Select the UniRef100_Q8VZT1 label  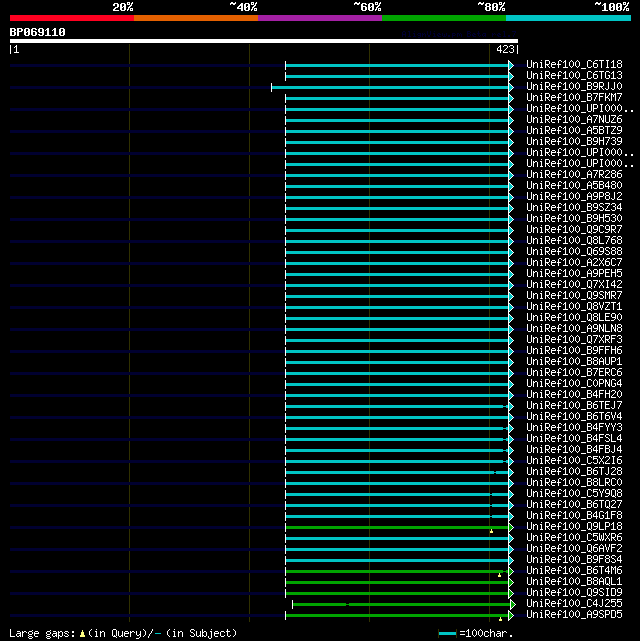click(x=574, y=307)
